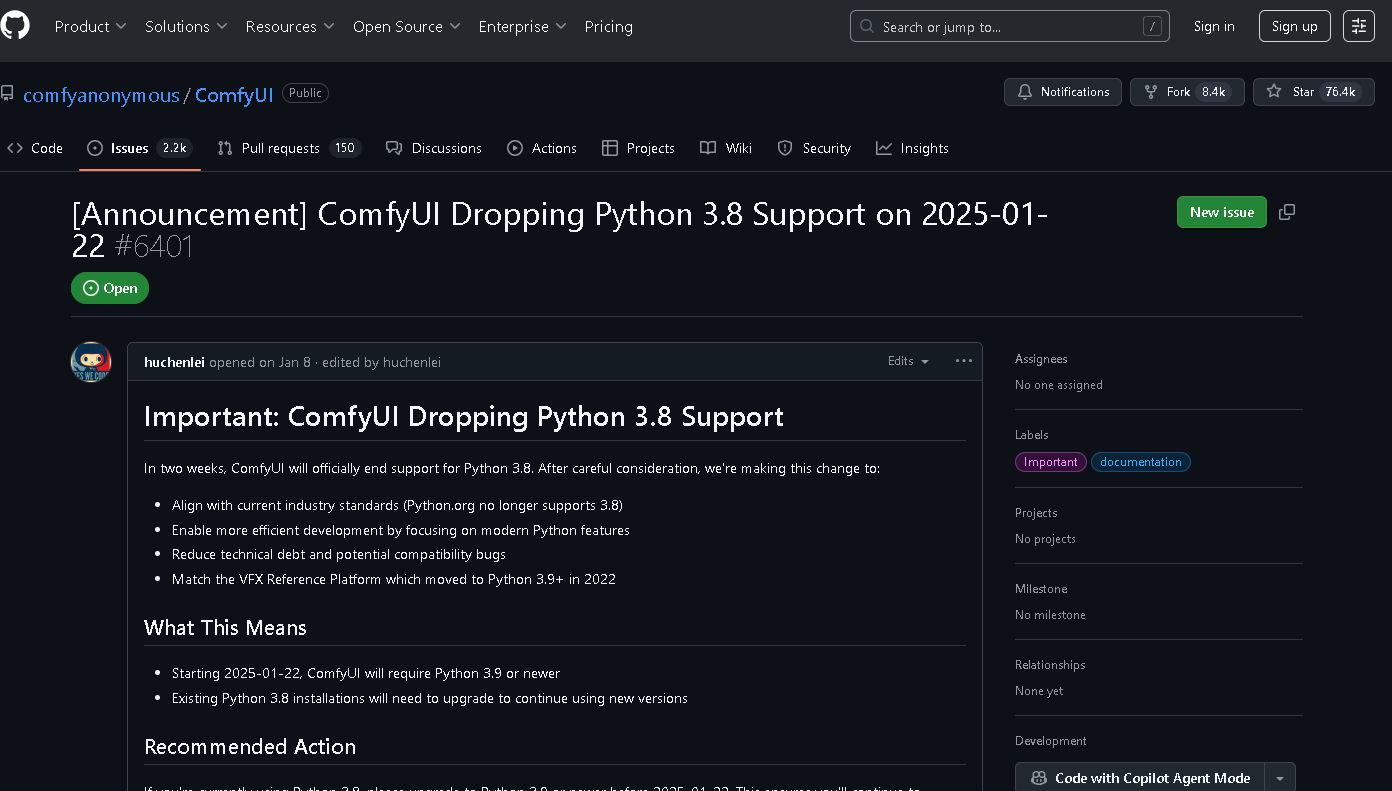This screenshot has width=1392, height=791.
Task: Expand the Copilot Agent Mode dropdown arrow
Action: click(1280, 778)
